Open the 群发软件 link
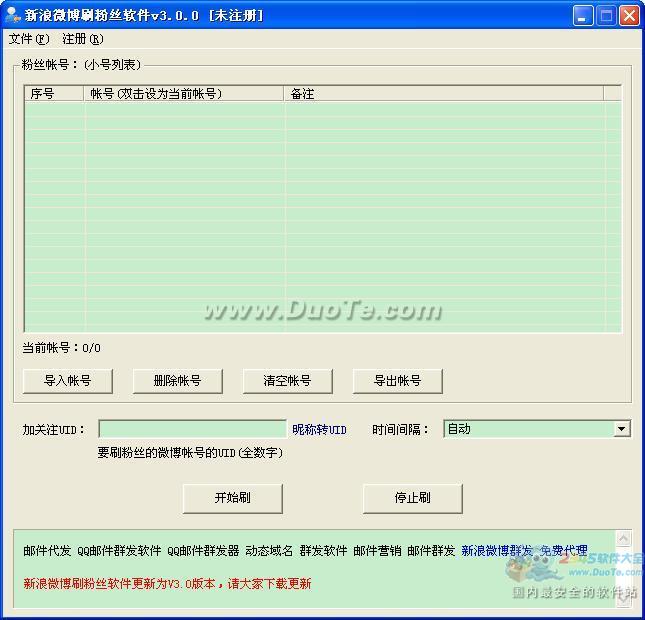Viewport: 645px width, 620px height. [x=323, y=551]
